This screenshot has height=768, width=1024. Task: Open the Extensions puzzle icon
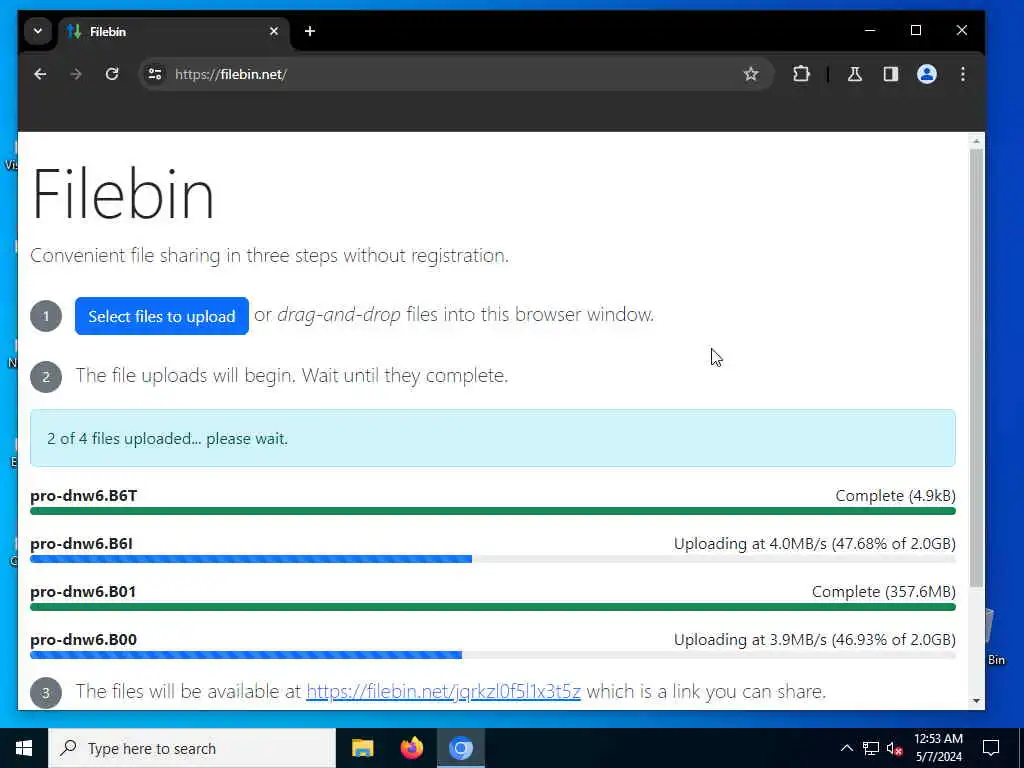[801, 74]
